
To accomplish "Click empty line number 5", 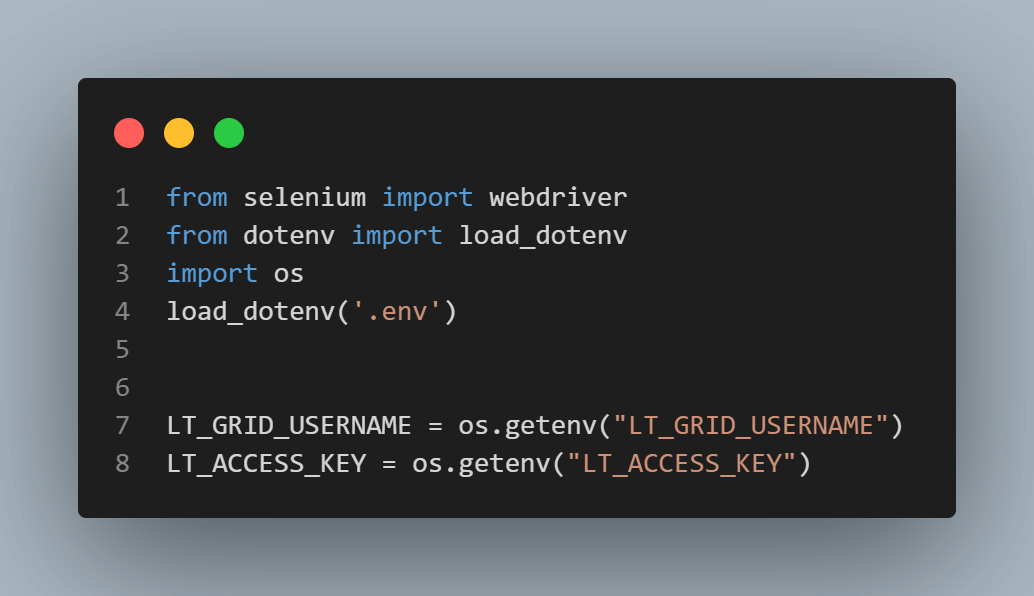I will (122, 350).
